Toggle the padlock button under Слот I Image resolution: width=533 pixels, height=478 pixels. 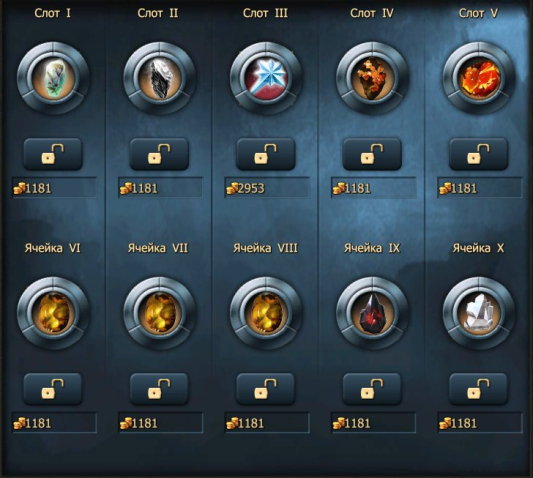click(53, 154)
